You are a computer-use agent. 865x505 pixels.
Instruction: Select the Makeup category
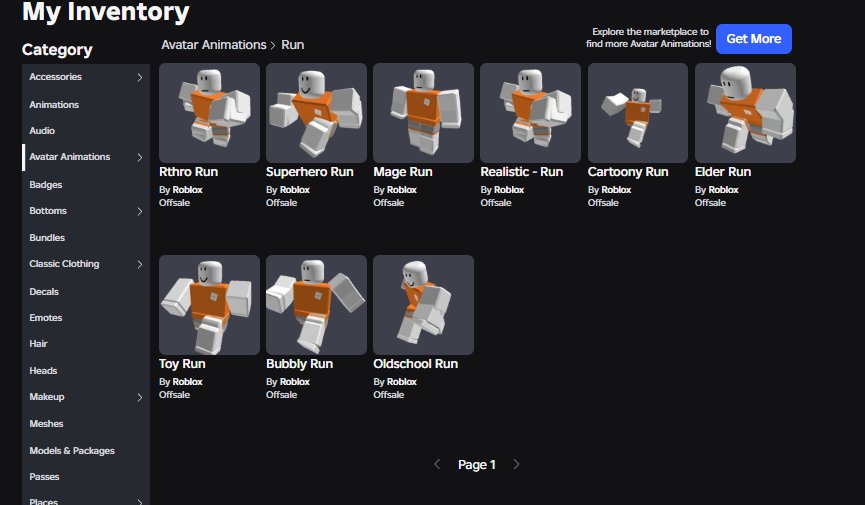click(47, 396)
